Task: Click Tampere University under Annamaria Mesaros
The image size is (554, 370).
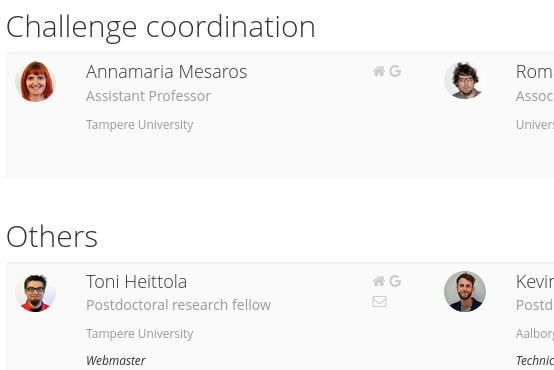Action: (x=140, y=125)
